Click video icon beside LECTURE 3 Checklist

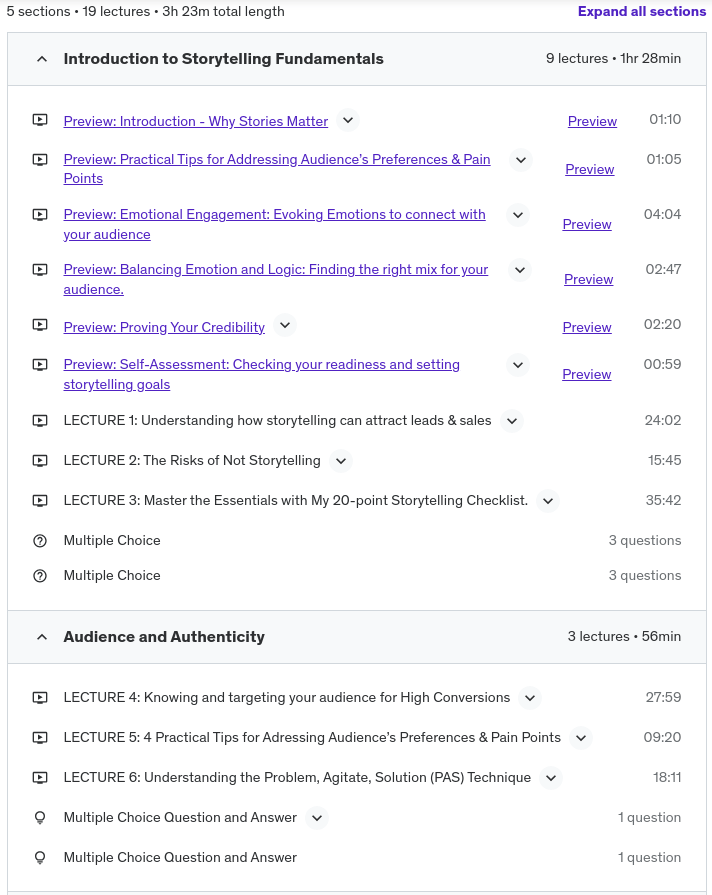(x=40, y=501)
